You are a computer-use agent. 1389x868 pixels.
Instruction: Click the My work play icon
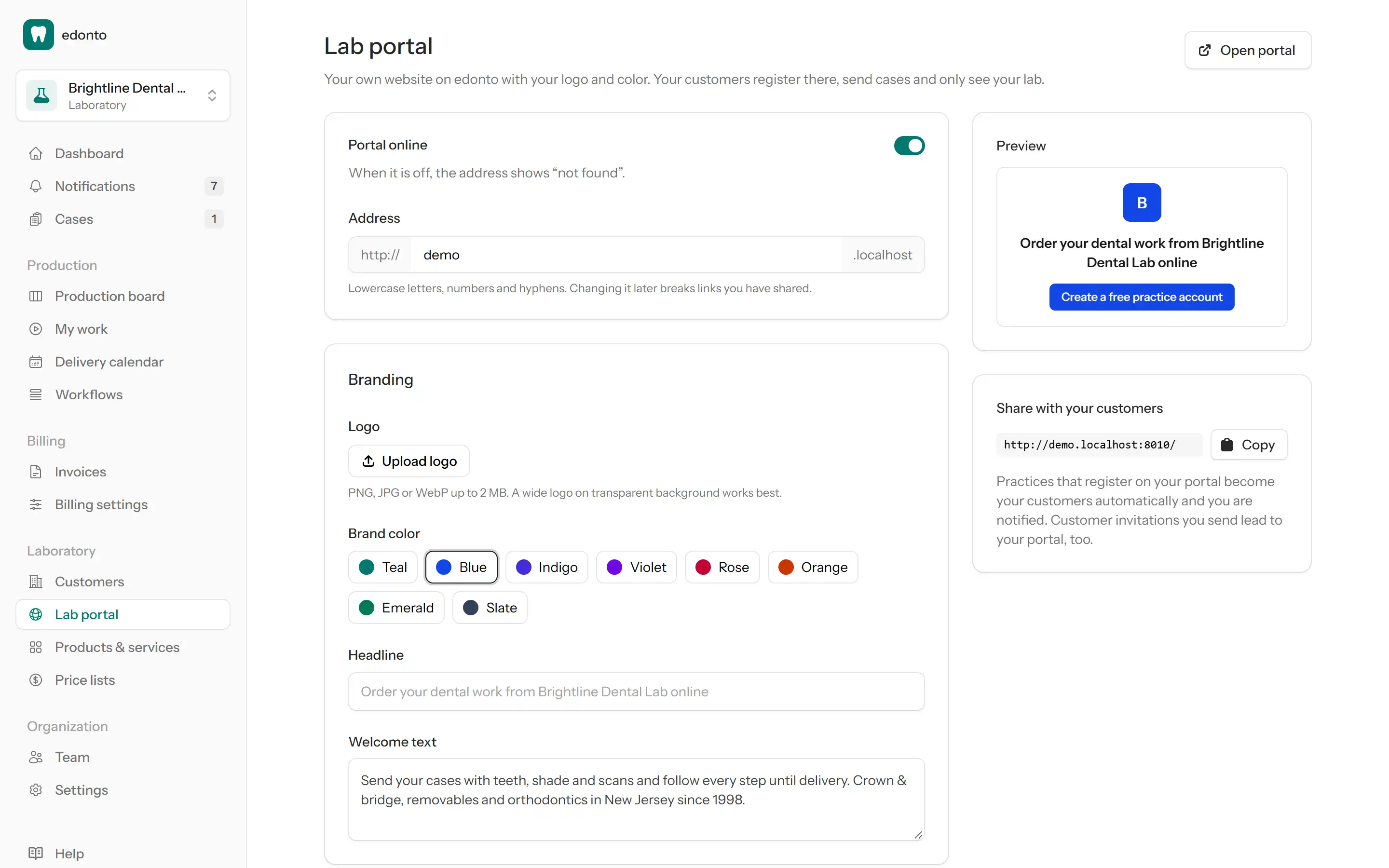click(36, 329)
